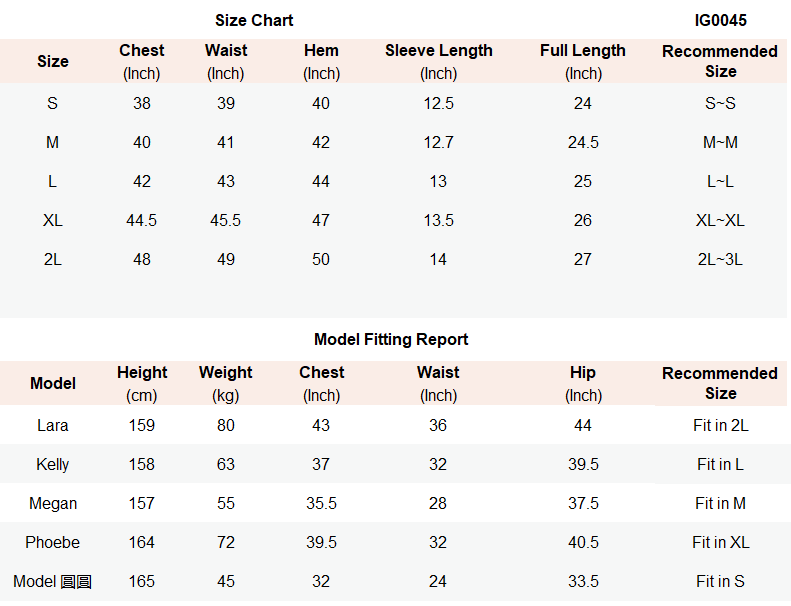Select size XL row label
The height and width of the screenshot is (606, 791).
52,221
